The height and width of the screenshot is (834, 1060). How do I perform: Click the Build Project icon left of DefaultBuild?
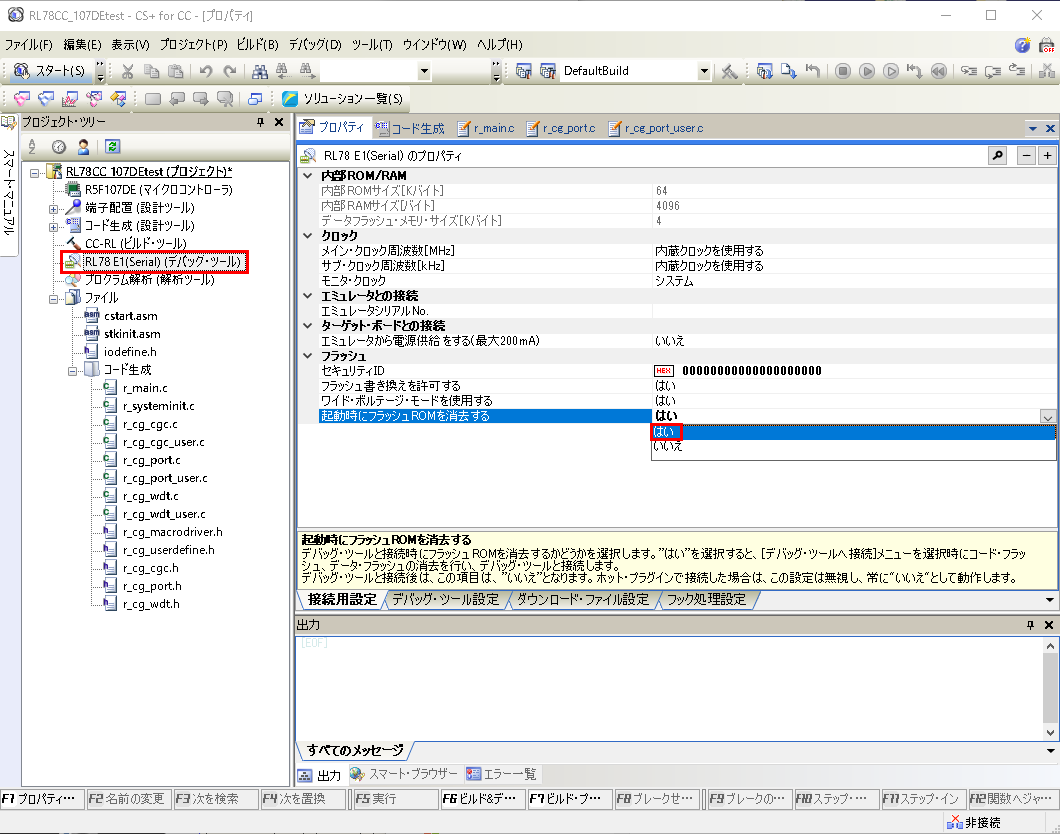click(523, 71)
